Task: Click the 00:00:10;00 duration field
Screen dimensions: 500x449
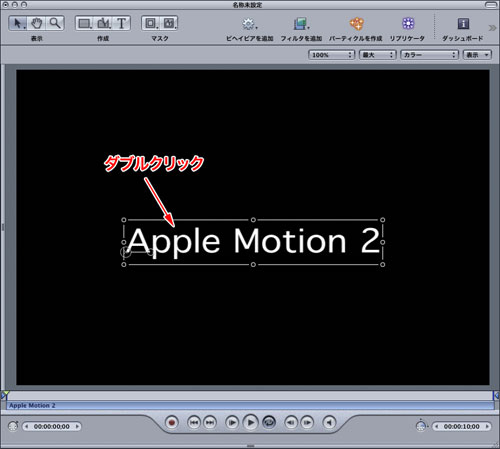Action: click(462, 426)
